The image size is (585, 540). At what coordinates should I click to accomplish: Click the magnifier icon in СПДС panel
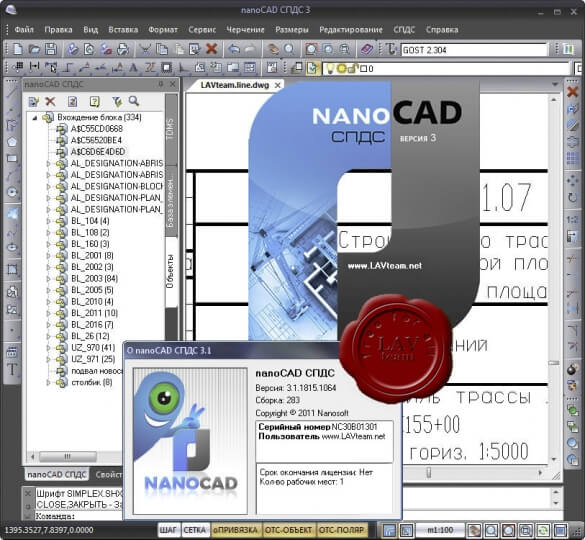click(x=134, y=101)
